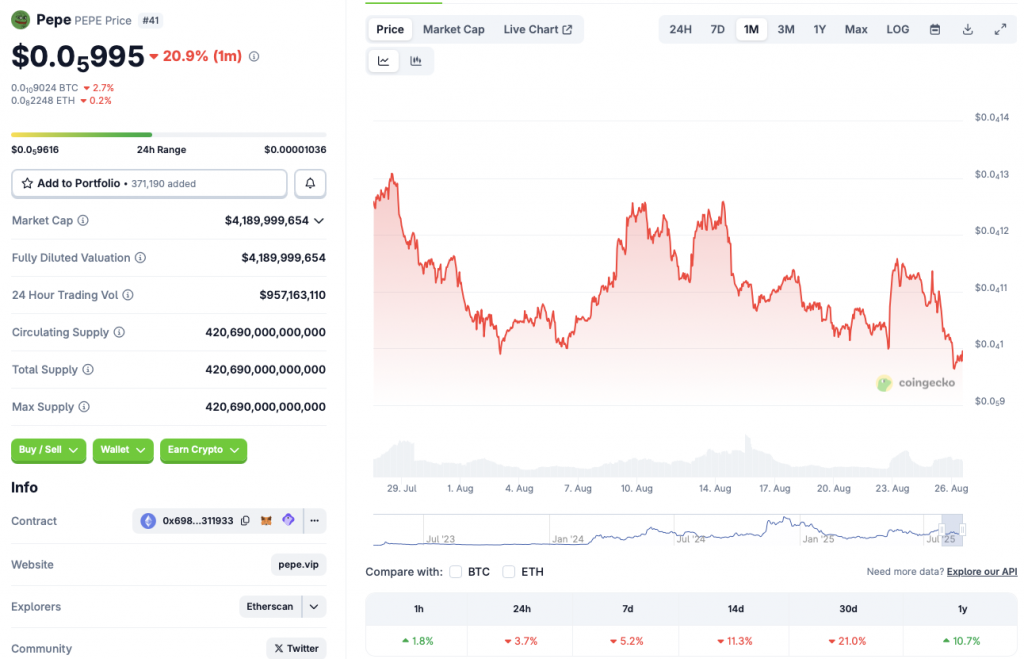The height and width of the screenshot is (659, 1024).
Task: Click the highlighted navigator range window
Action: click(x=952, y=530)
